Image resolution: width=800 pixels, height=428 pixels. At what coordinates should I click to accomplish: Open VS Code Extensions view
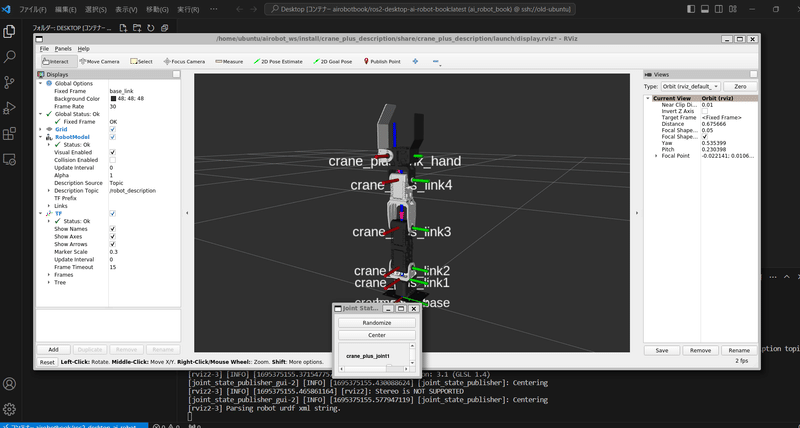(9, 134)
